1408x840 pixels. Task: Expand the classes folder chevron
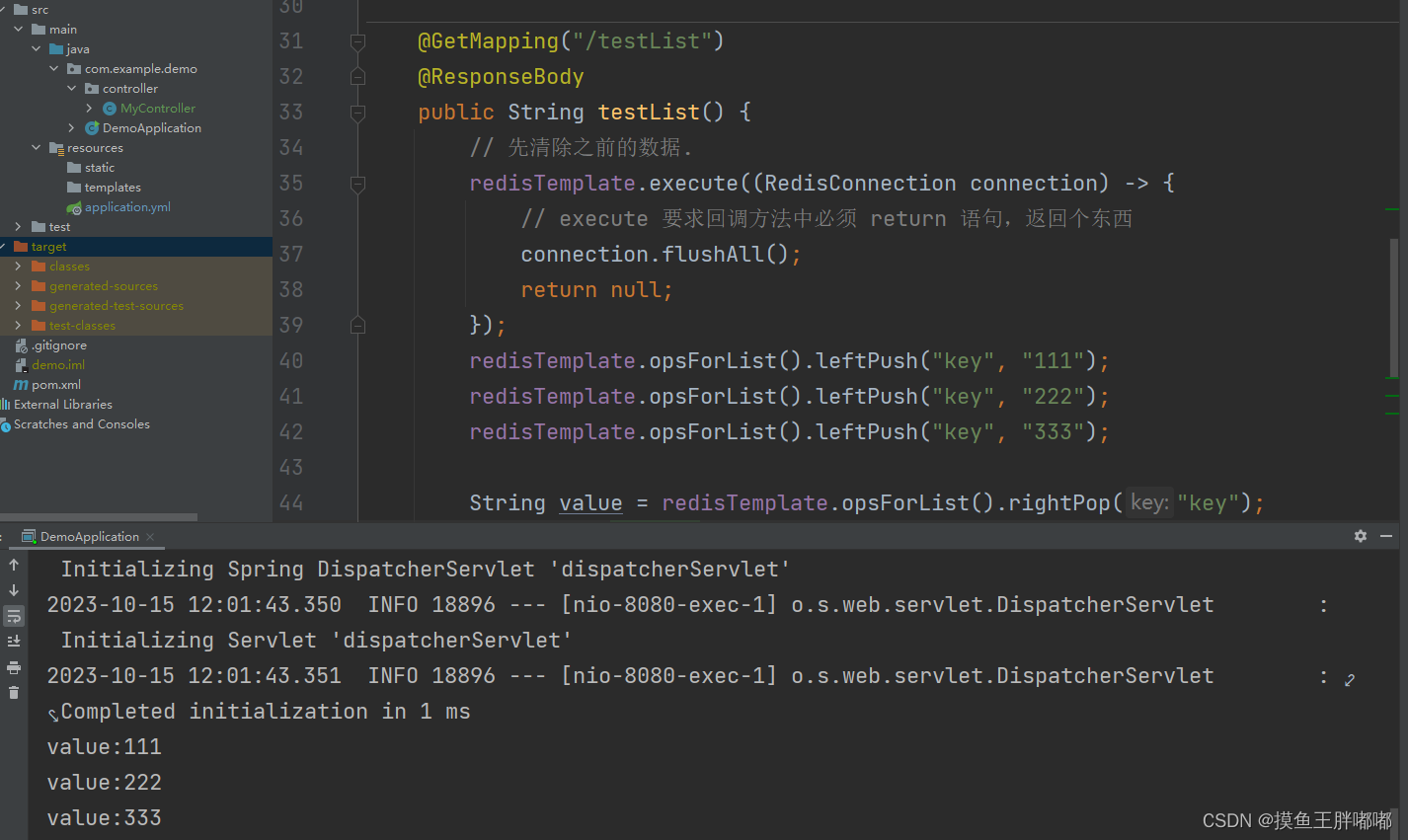click(x=19, y=267)
